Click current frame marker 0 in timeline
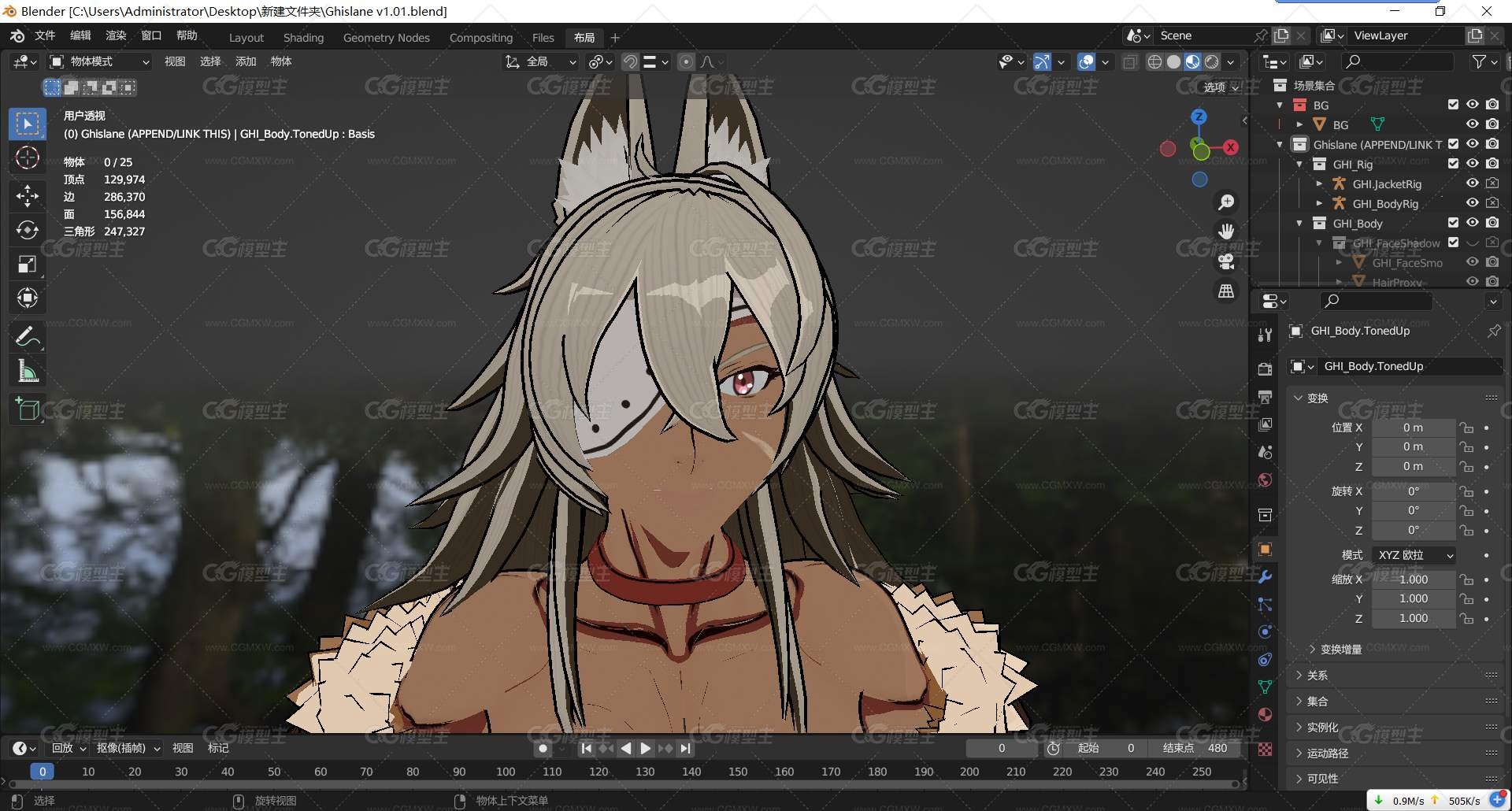The height and width of the screenshot is (811, 1512). coord(43,772)
